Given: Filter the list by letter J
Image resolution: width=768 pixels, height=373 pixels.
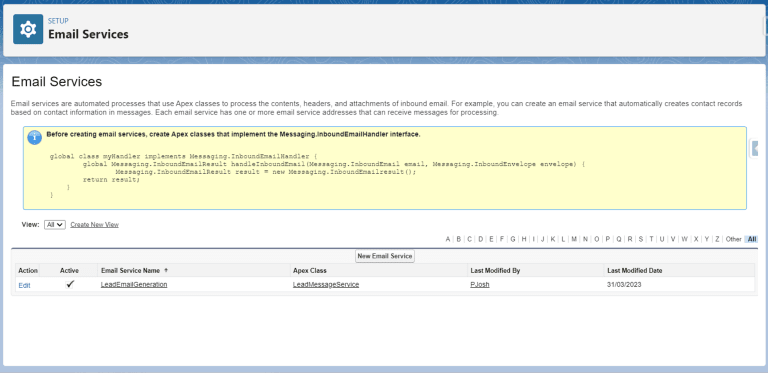Looking at the screenshot, I should [543, 239].
